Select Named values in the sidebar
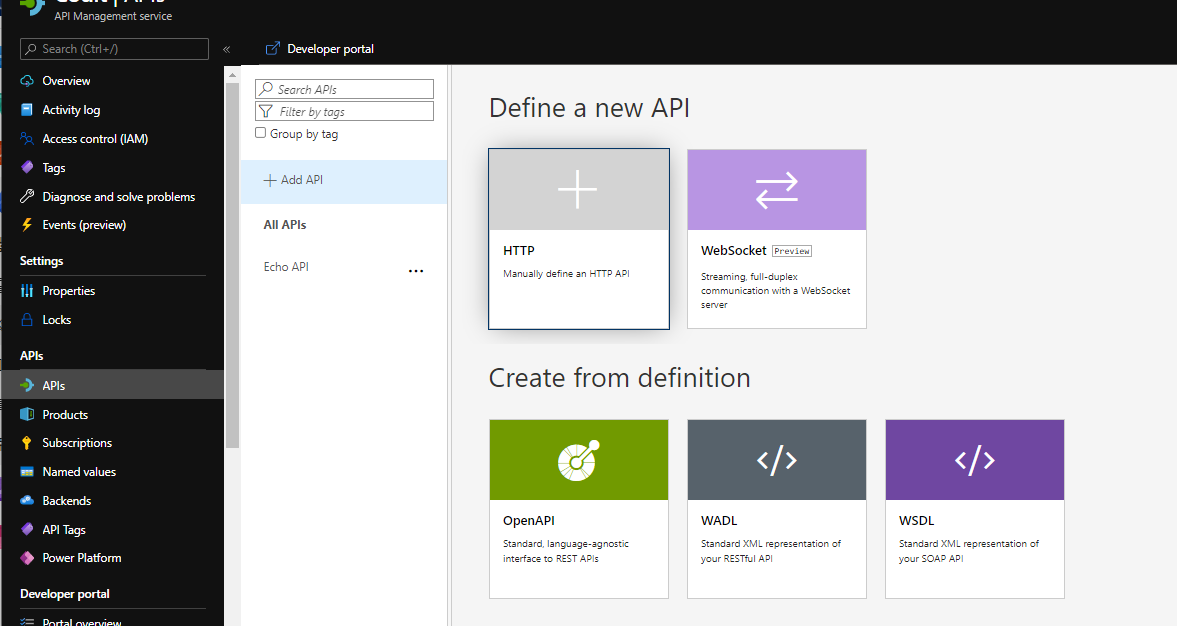The height and width of the screenshot is (626, 1177). 79,472
